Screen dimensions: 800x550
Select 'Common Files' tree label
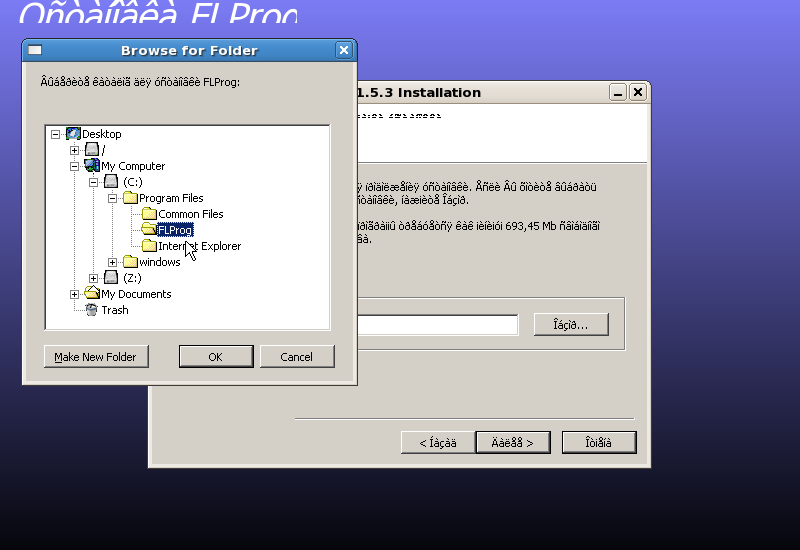[190, 214]
